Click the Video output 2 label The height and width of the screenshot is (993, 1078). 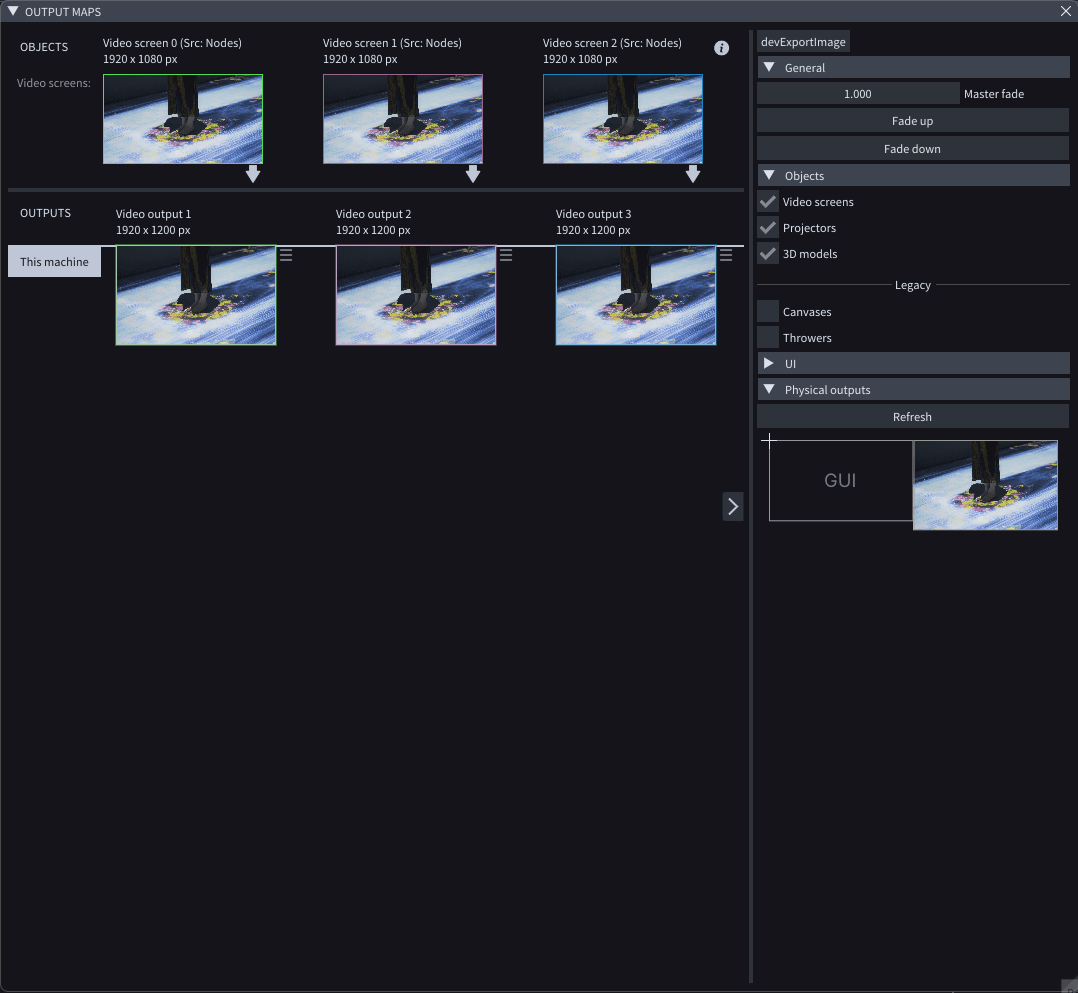click(x=373, y=214)
